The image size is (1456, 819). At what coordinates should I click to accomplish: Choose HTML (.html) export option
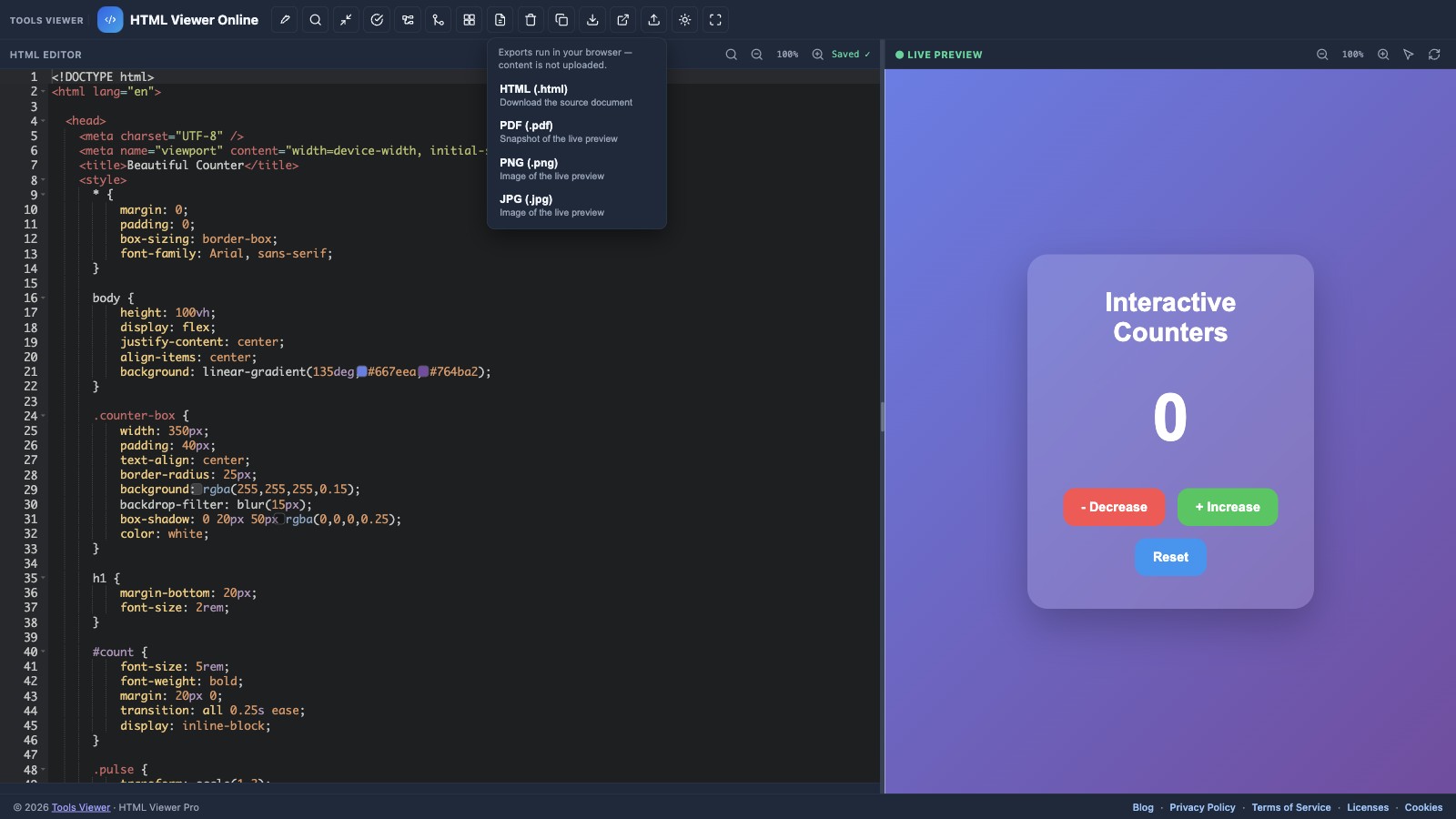577,96
